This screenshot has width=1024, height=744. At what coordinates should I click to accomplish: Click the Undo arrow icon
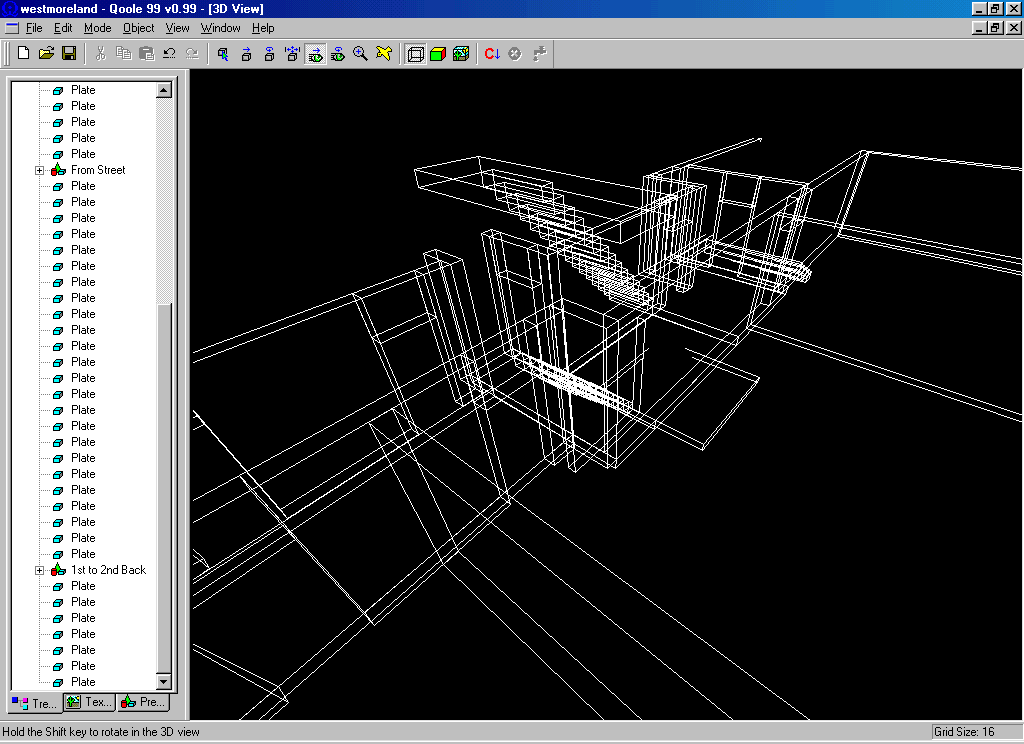coord(169,53)
